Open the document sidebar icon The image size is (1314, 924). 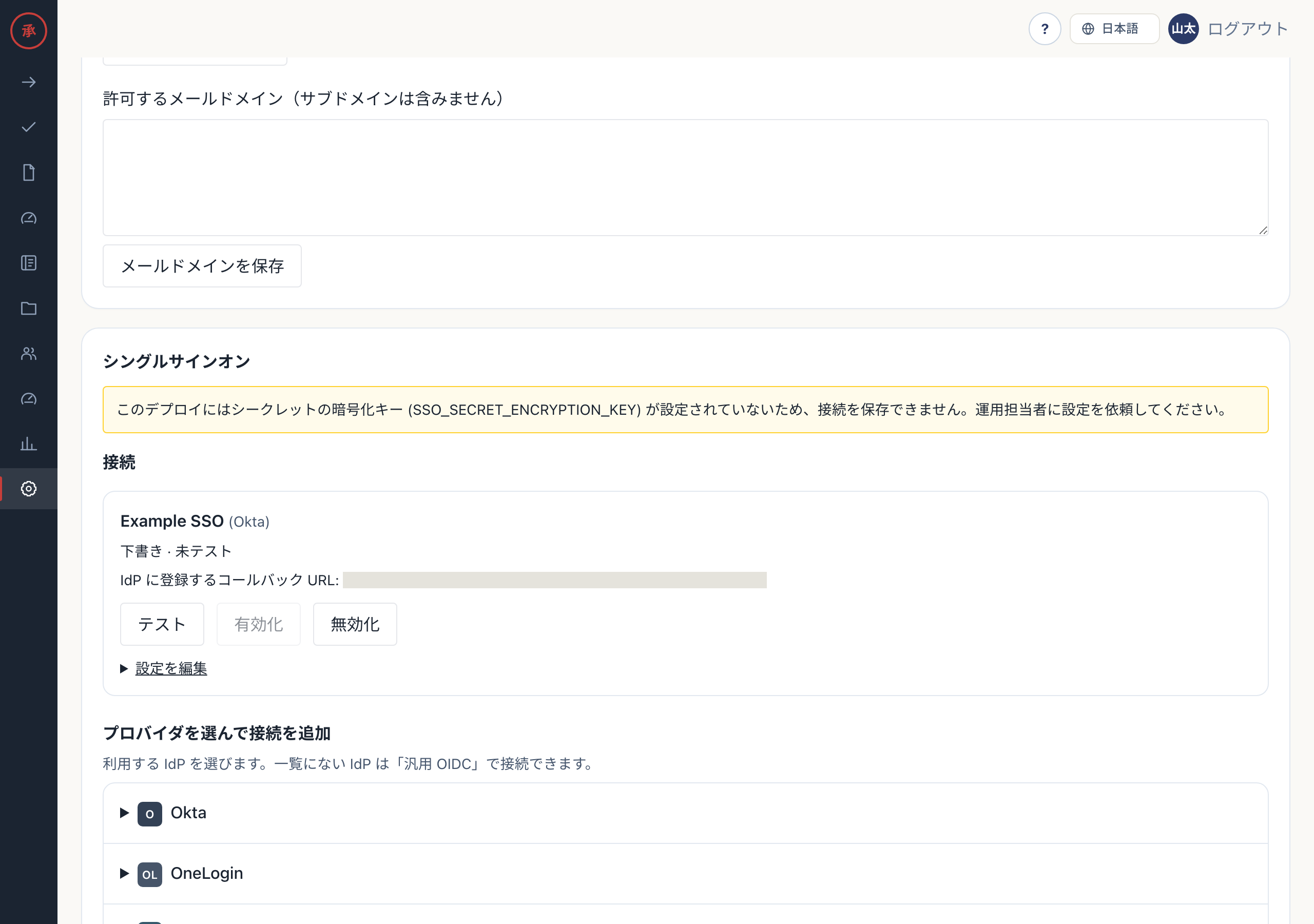tap(29, 172)
